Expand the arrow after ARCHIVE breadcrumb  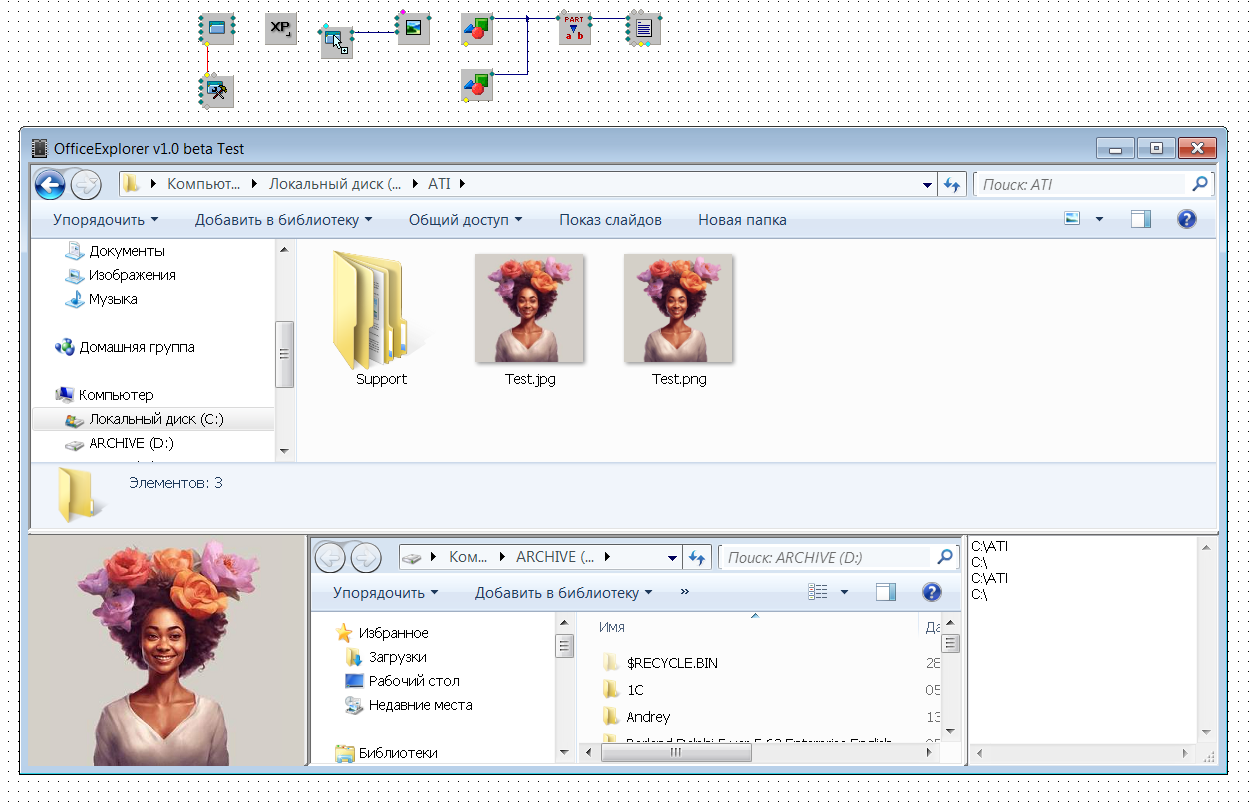click(x=607, y=557)
